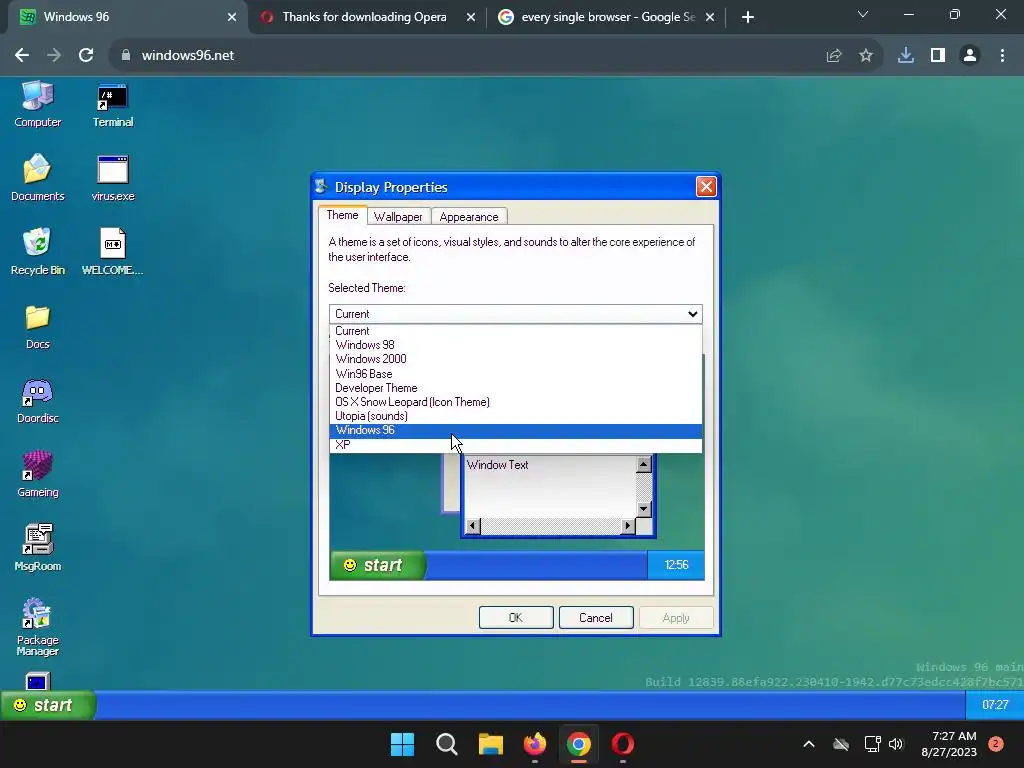Open File Explorer from taskbar
Image resolution: width=1024 pixels, height=768 pixels.
pyautogui.click(x=490, y=744)
